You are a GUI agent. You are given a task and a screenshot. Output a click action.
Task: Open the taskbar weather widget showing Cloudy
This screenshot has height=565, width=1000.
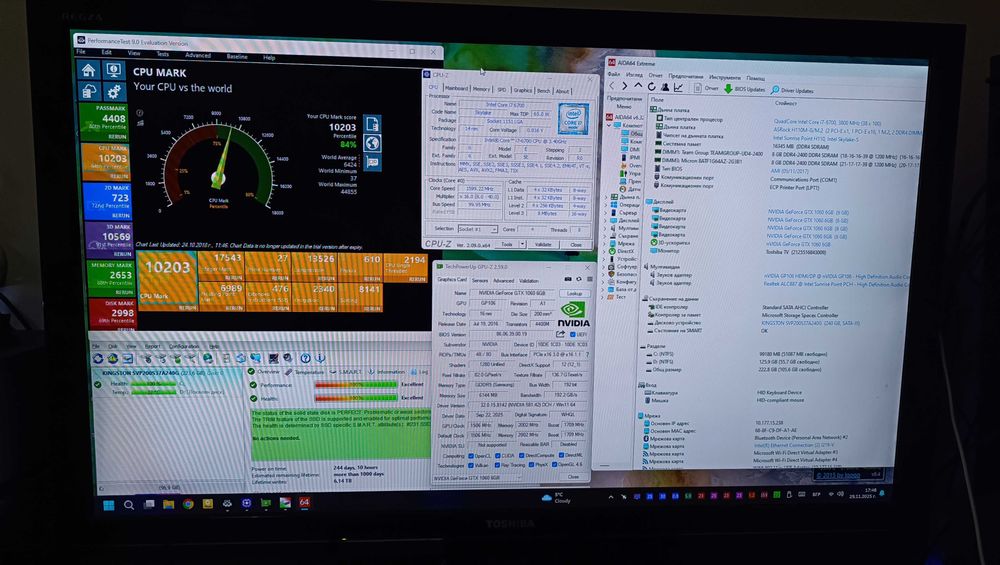coord(555,497)
